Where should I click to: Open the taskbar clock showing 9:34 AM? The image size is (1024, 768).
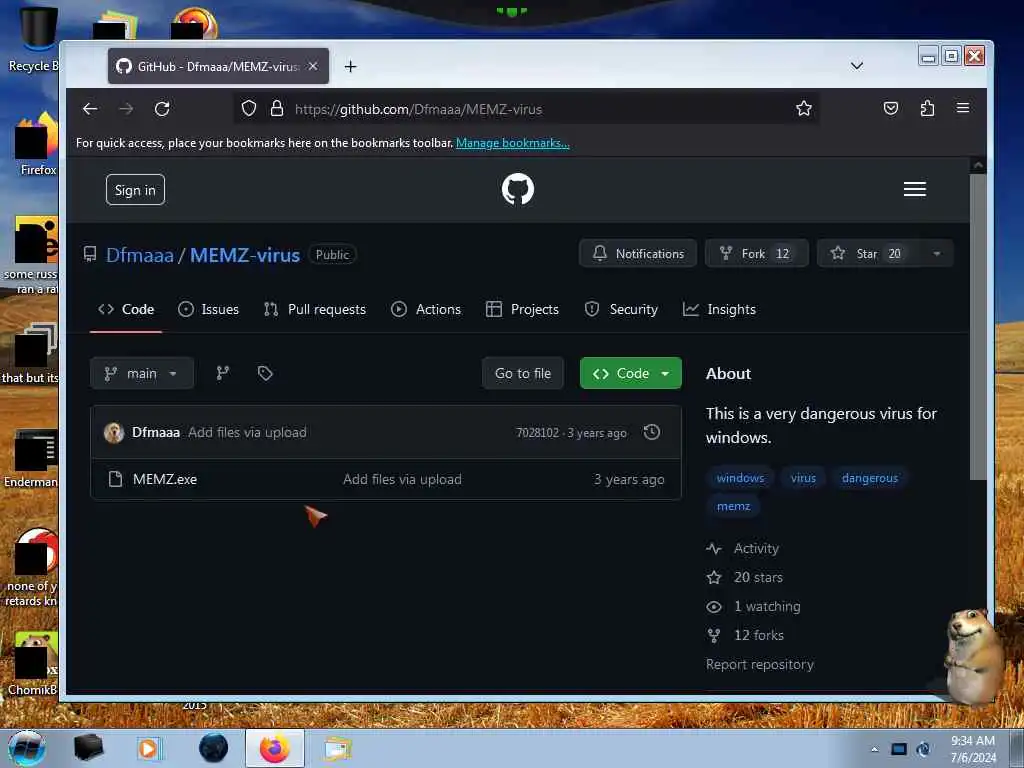tap(973, 748)
